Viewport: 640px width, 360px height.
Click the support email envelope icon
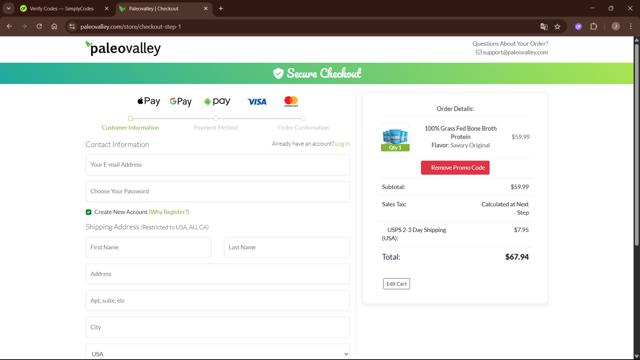pos(478,52)
